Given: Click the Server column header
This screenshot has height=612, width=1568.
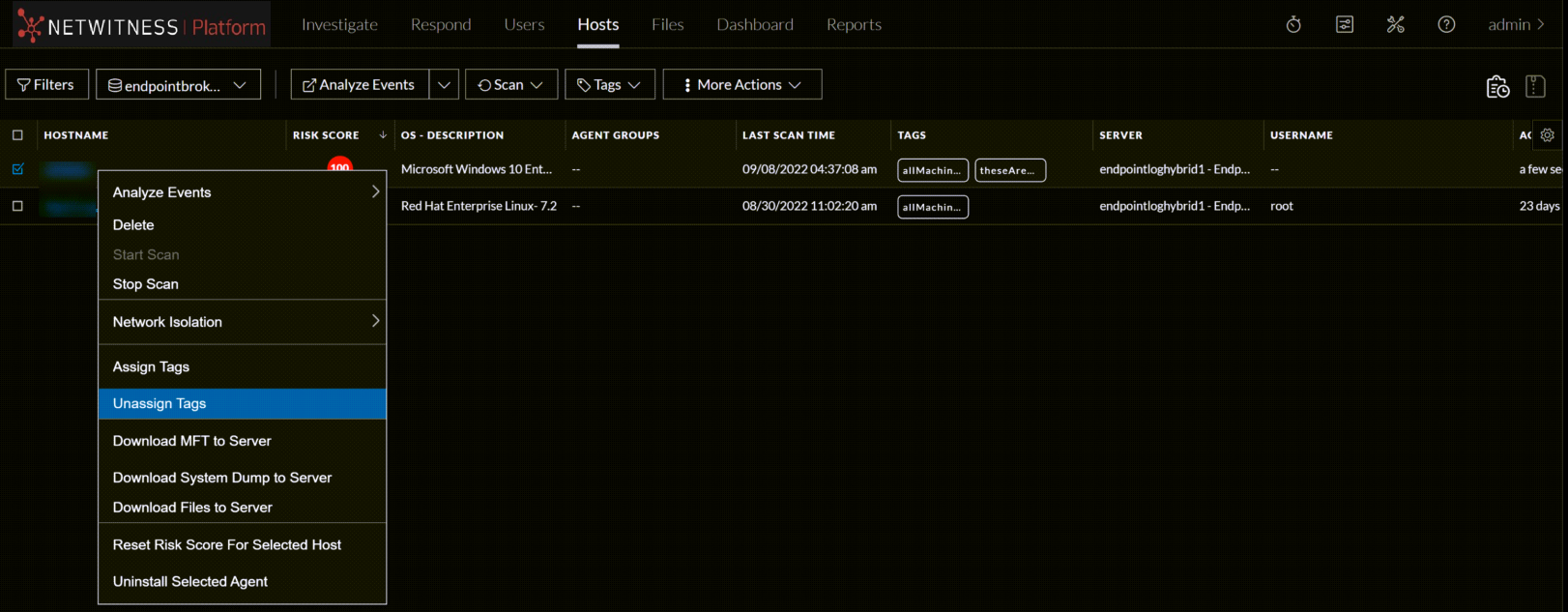Looking at the screenshot, I should pos(1121,135).
